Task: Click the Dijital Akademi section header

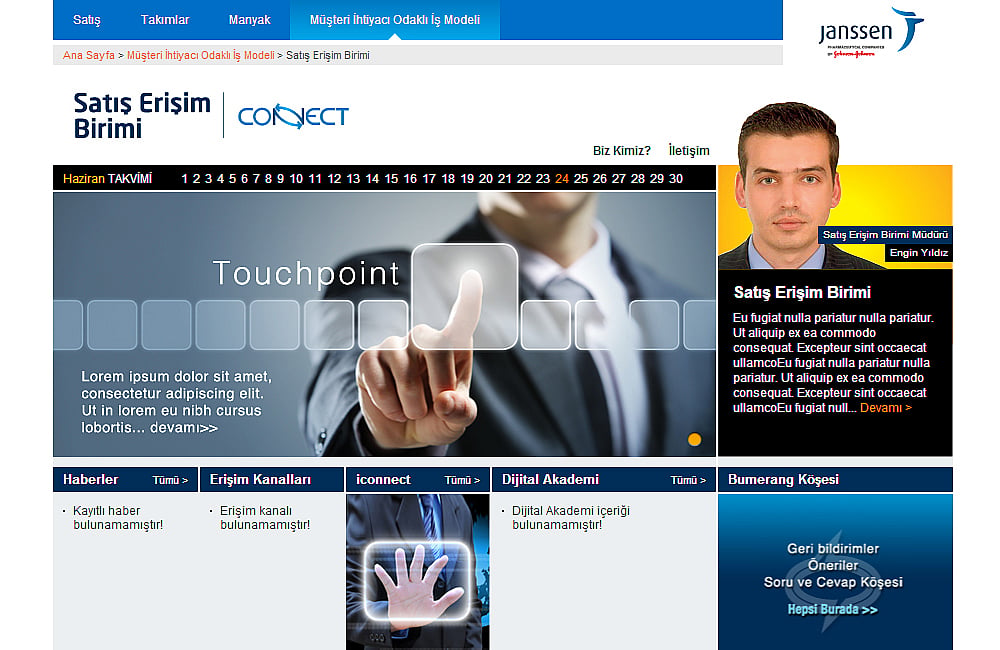Action: pos(550,480)
